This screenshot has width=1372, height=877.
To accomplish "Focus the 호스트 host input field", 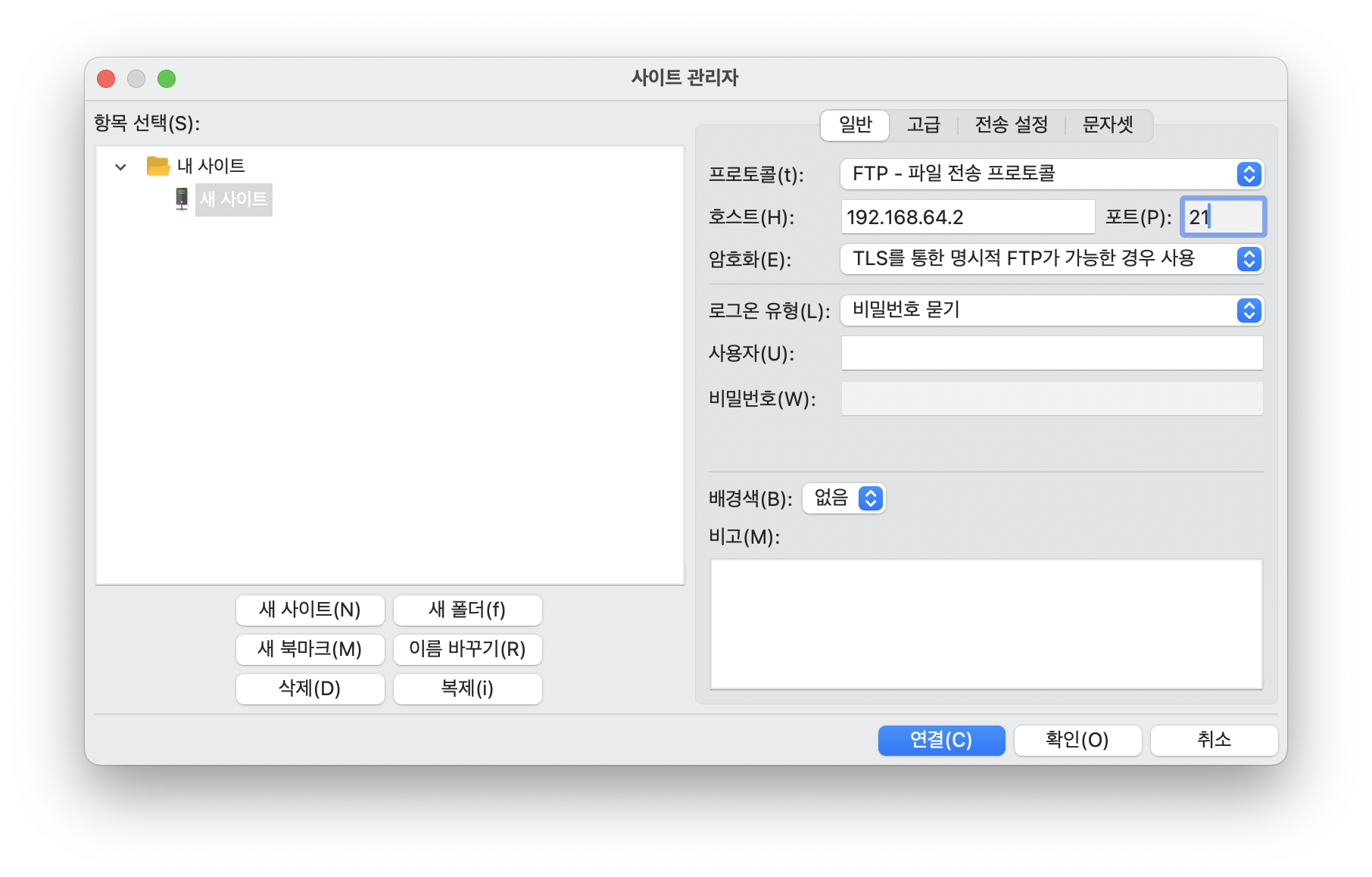I will click(968, 217).
